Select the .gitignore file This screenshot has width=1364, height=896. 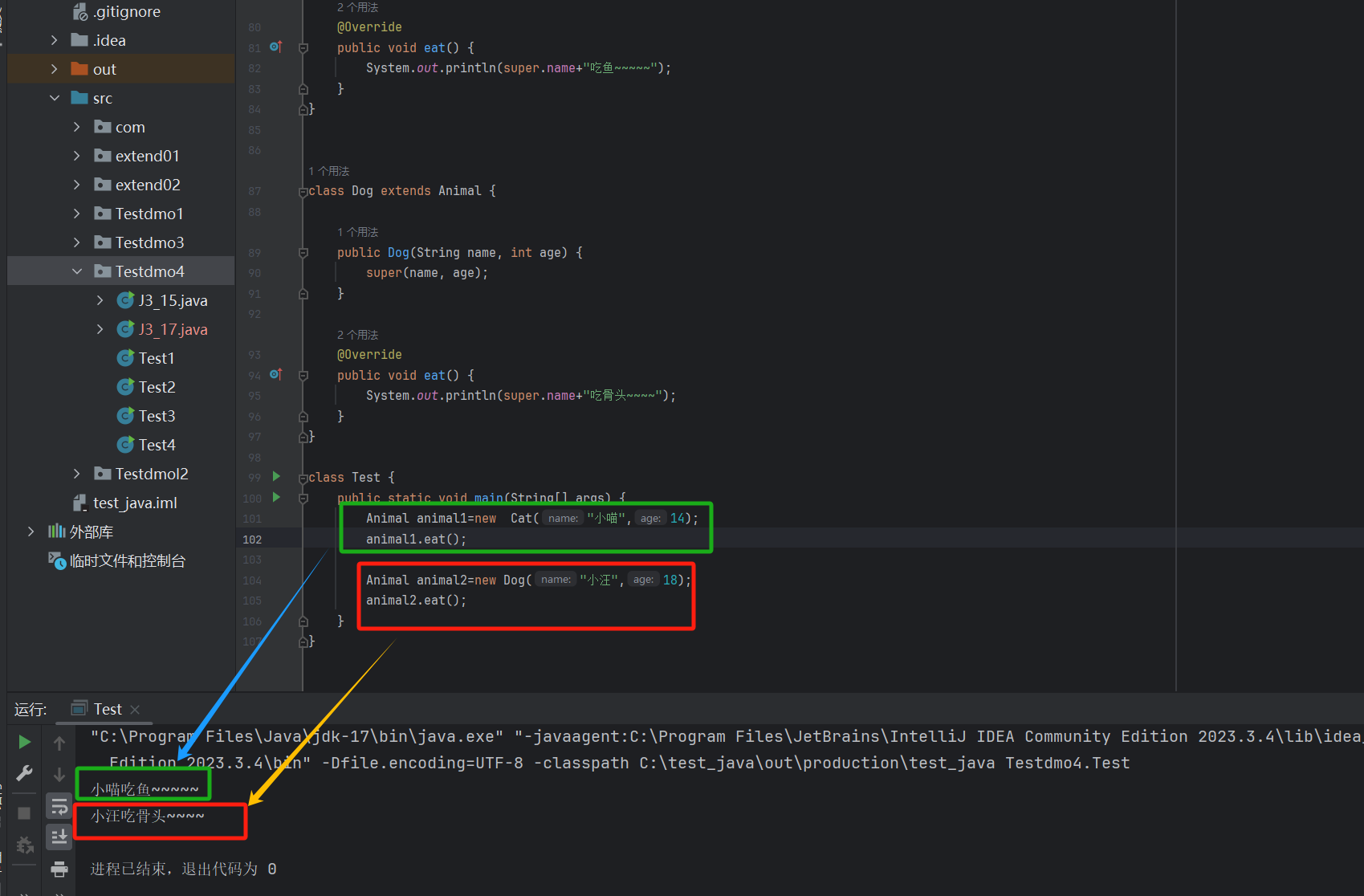[121, 11]
